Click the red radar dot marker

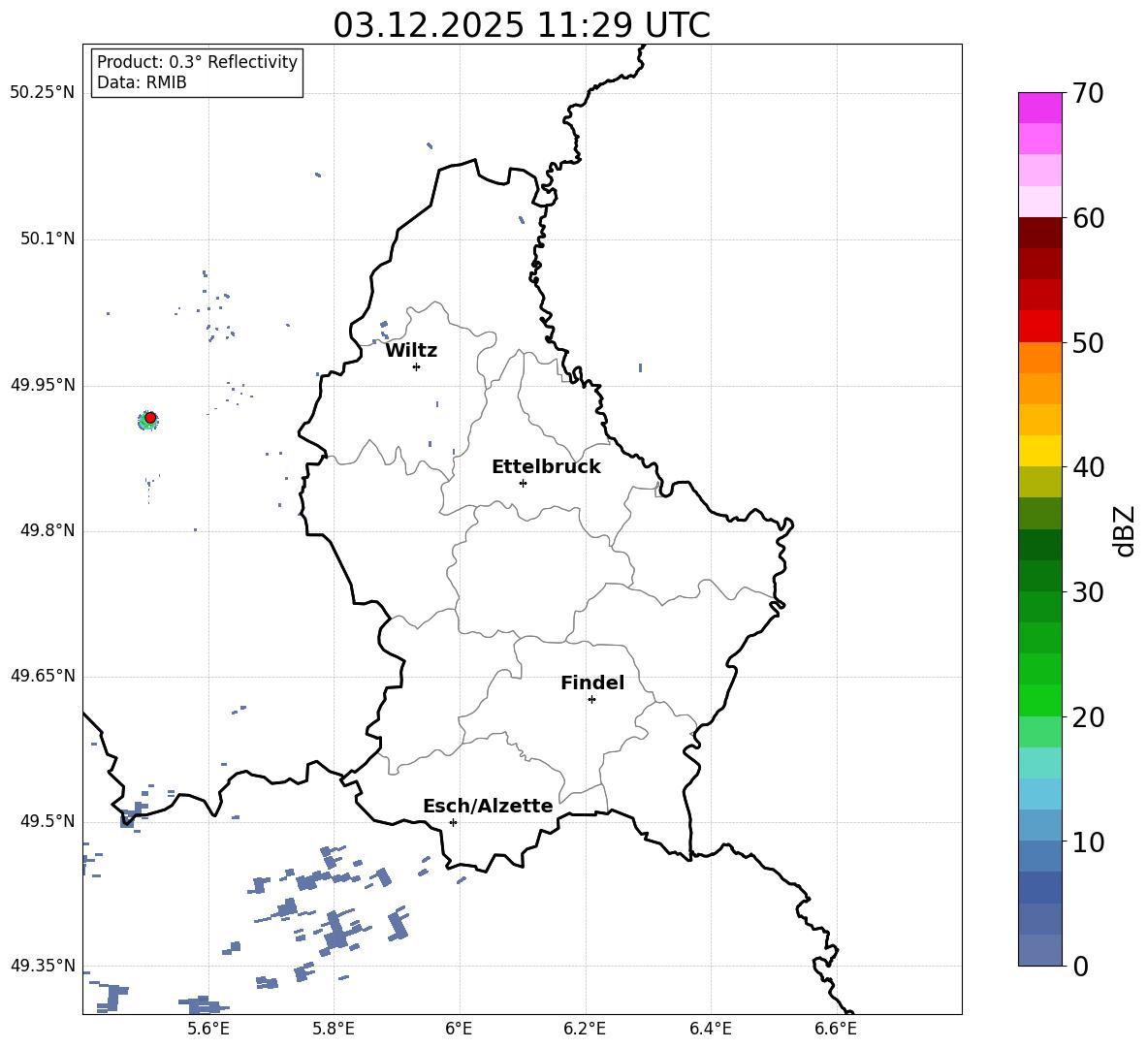pyautogui.click(x=150, y=418)
